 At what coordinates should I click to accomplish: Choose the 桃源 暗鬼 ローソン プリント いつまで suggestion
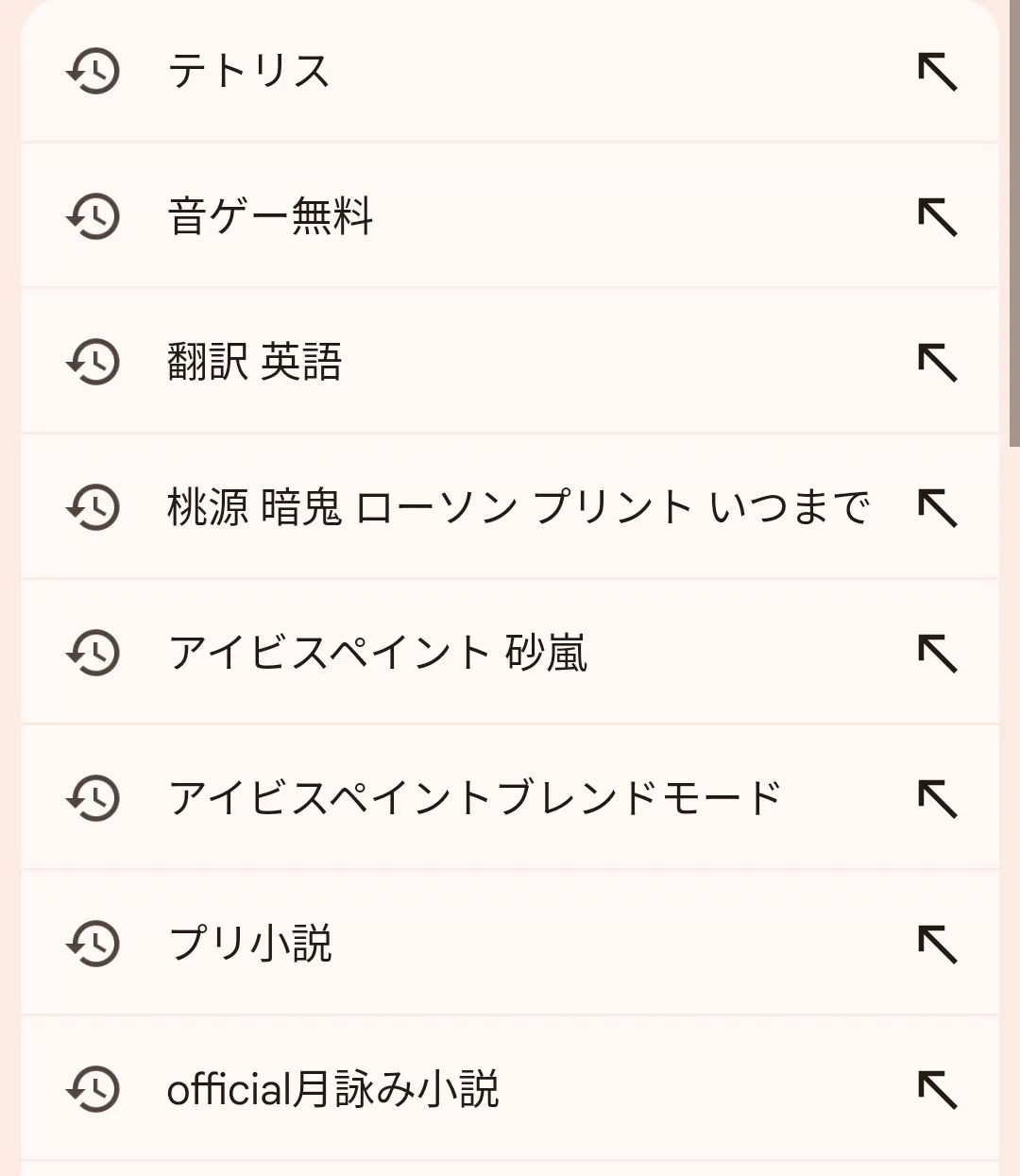coord(518,508)
